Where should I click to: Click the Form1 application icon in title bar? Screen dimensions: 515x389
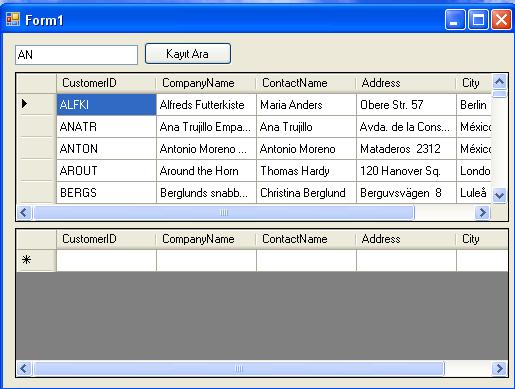click(x=13, y=20)
